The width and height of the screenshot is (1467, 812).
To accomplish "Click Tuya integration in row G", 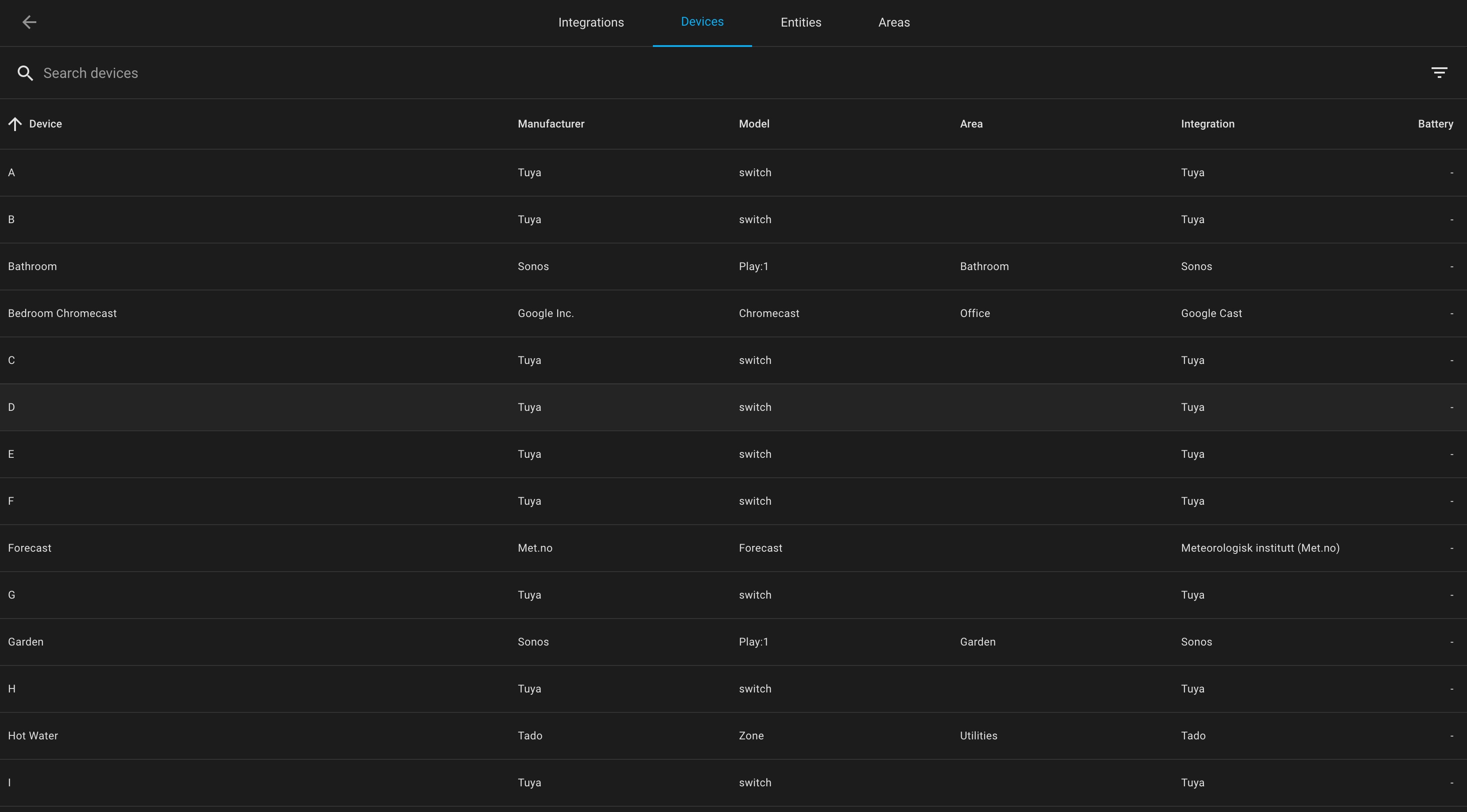I will (x=1192, y=595).
